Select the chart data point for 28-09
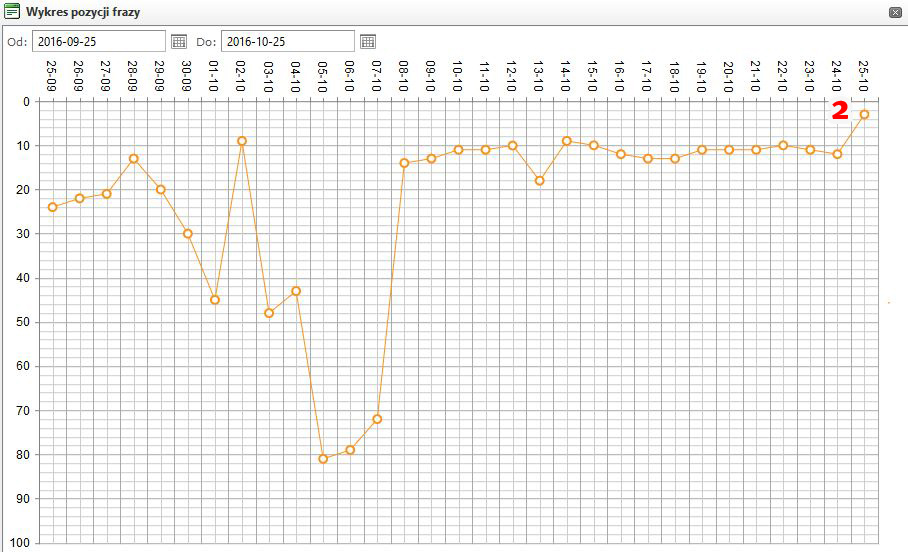Screen dimensions: 908x552 134,158
